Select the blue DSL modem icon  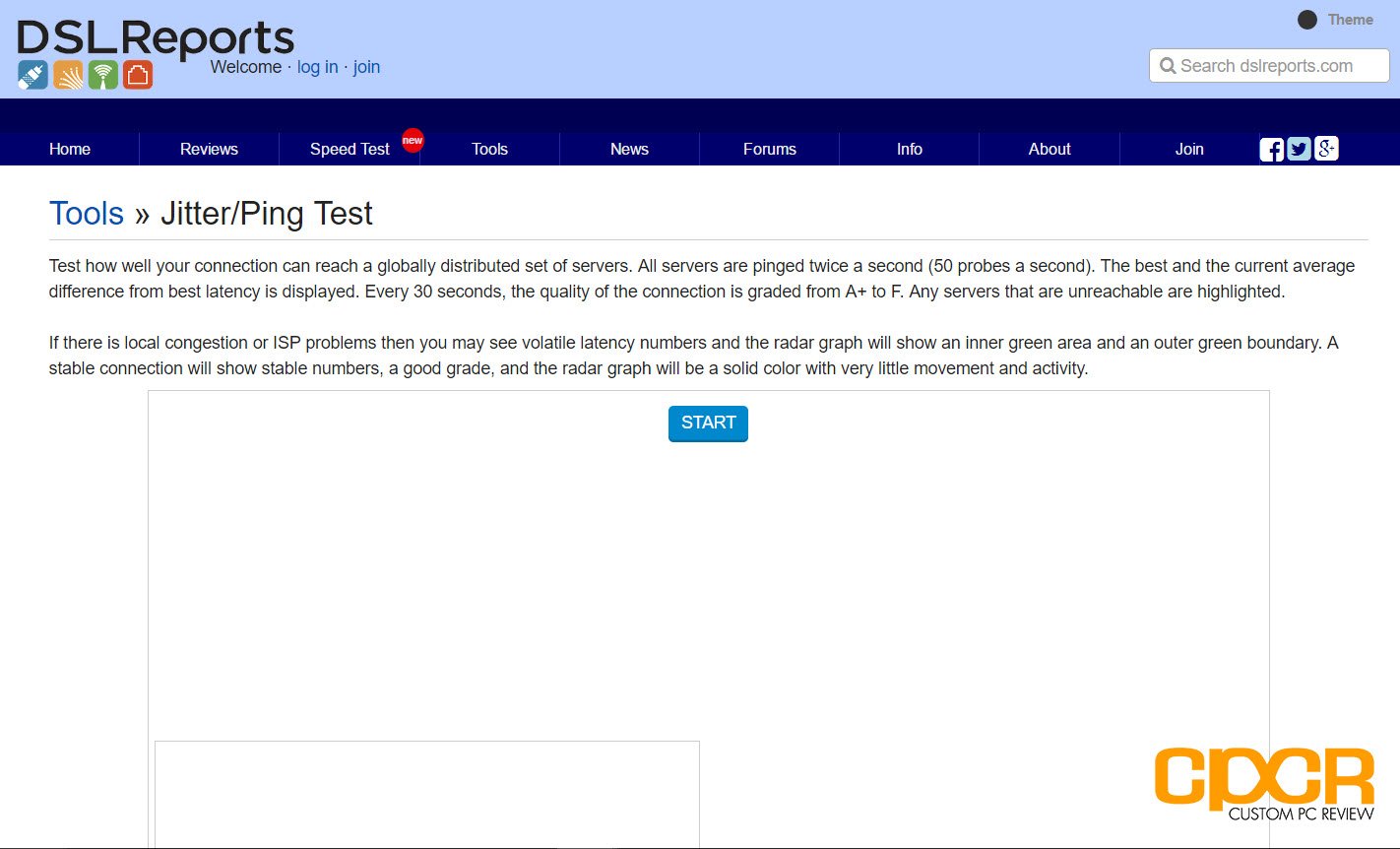pos(32,74)
